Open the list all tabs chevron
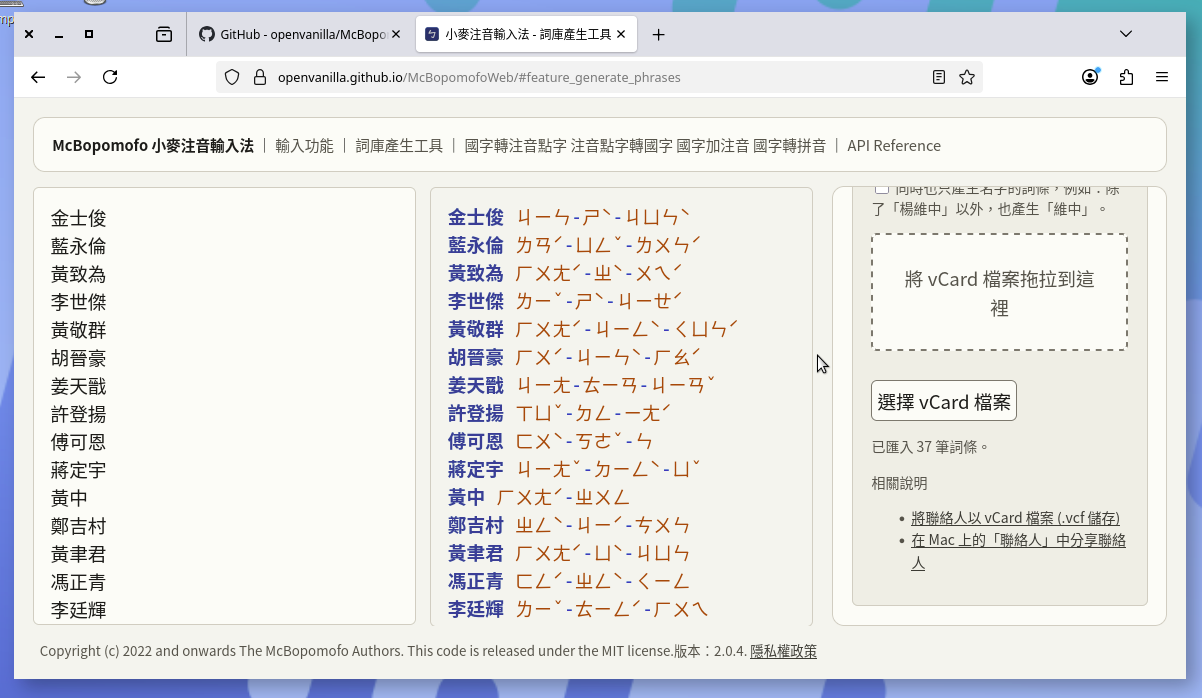The image size is (1202, 698). coord(1126,34)
